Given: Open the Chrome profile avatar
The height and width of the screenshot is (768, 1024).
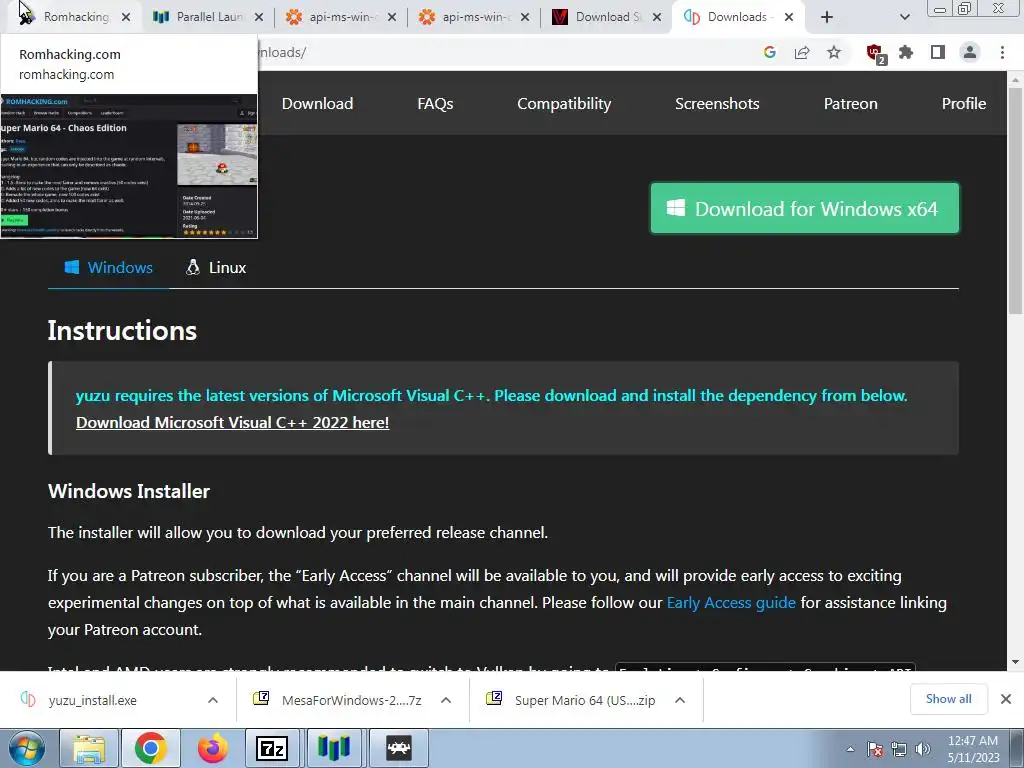Looking at the screenshot, I should point(970,52).
